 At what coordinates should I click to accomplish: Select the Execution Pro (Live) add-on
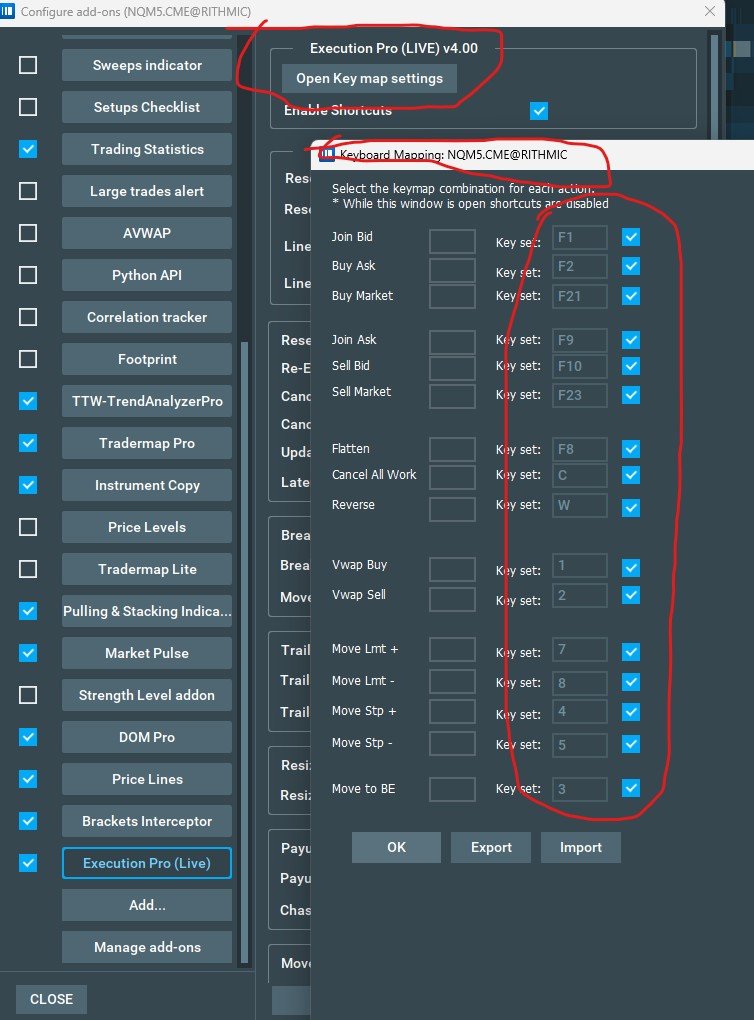[147, 863]
